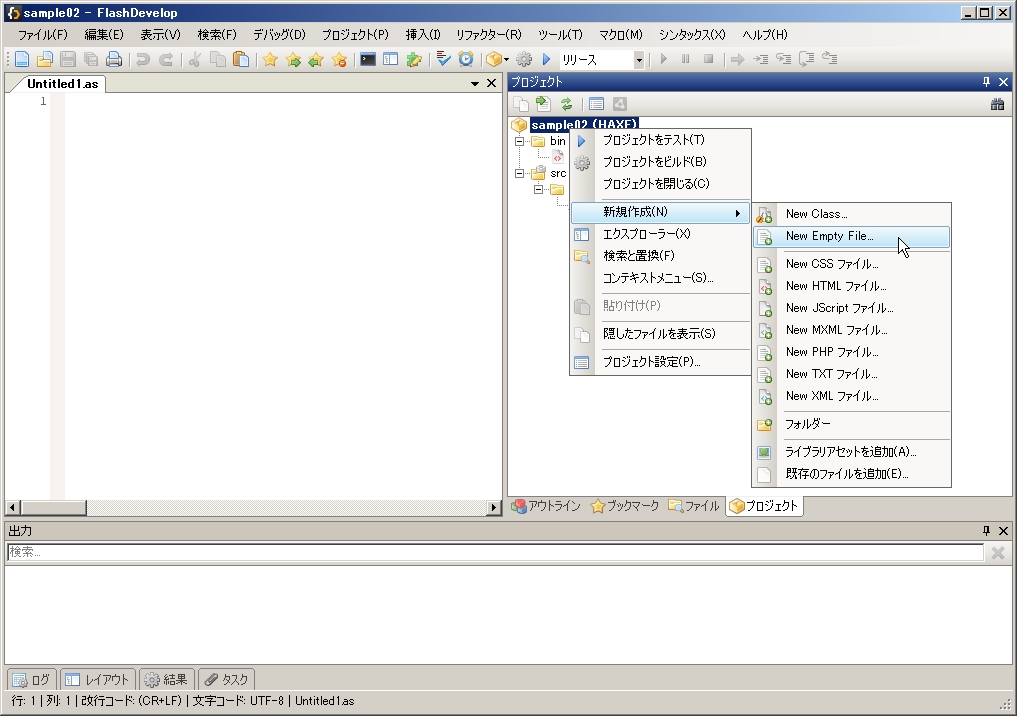The height and width of the screenshot is (716, 1017).
Task: Open the document tab list dropdown arrow
Action: 475,84
